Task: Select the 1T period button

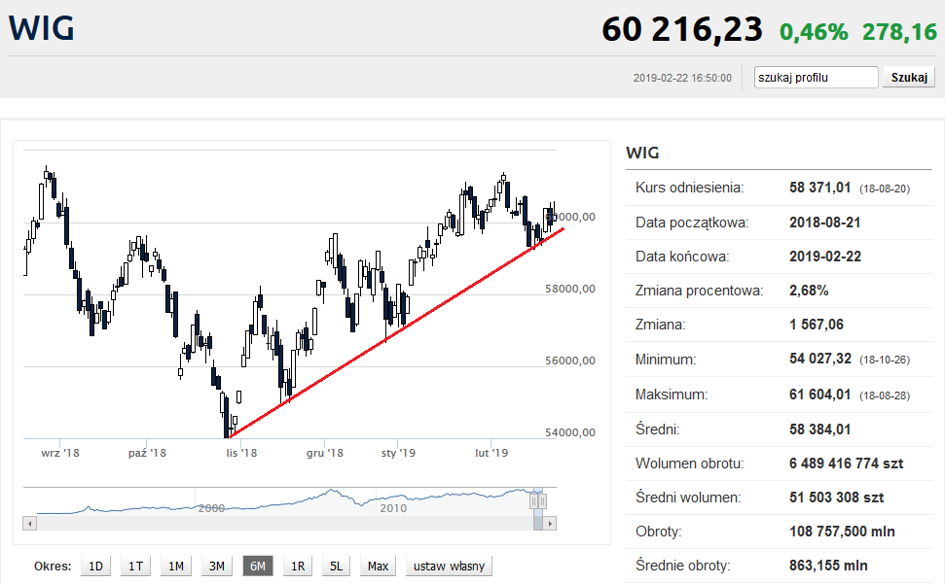Action: coord(136,566)
